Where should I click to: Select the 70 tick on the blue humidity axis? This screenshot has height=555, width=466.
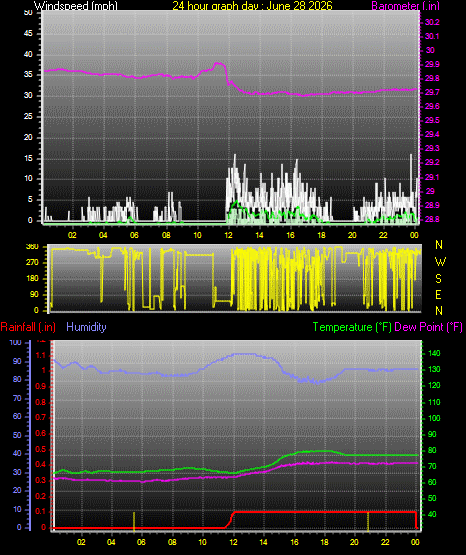[x=17, y=398]
